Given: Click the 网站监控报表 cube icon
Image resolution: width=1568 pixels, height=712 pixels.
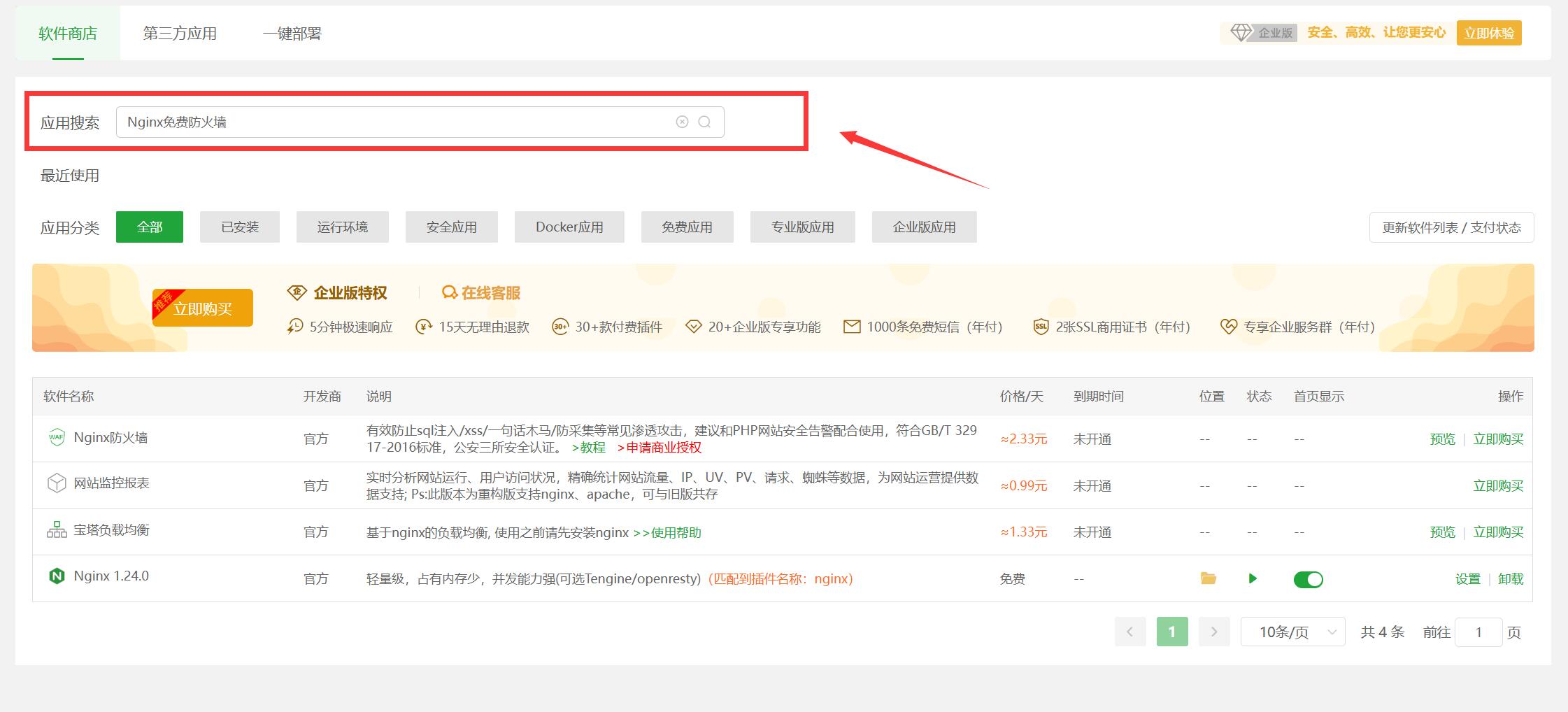Looking at the screenshot, I should (x=57, y=483).
